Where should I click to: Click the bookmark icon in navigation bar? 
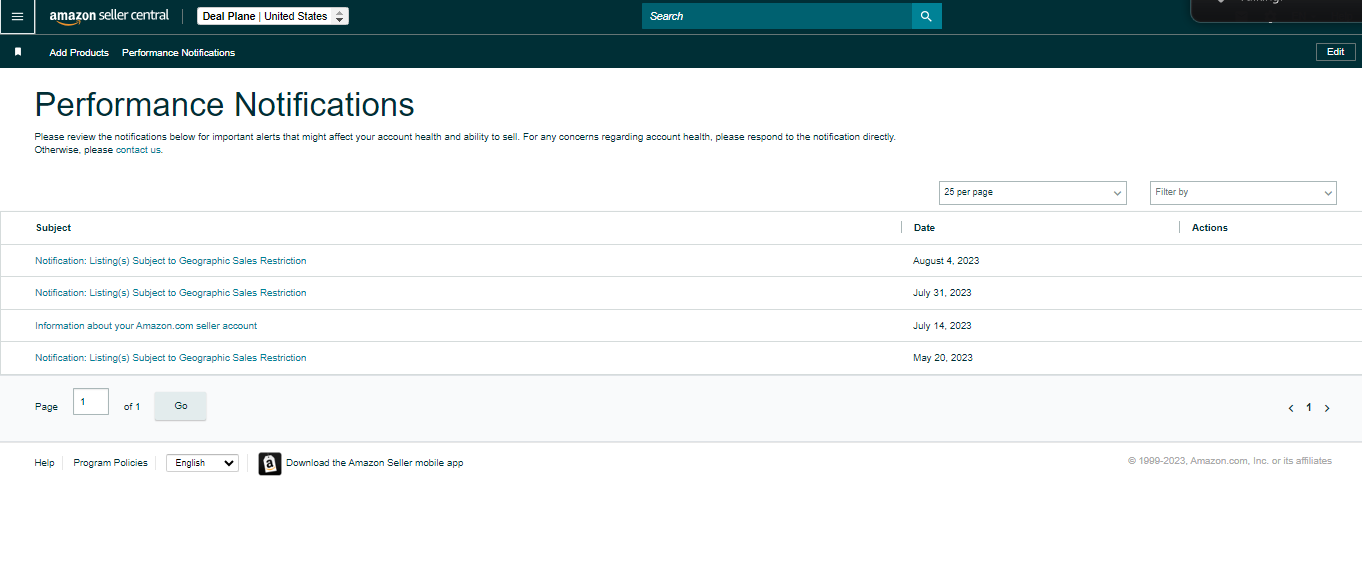coord(18,52)
